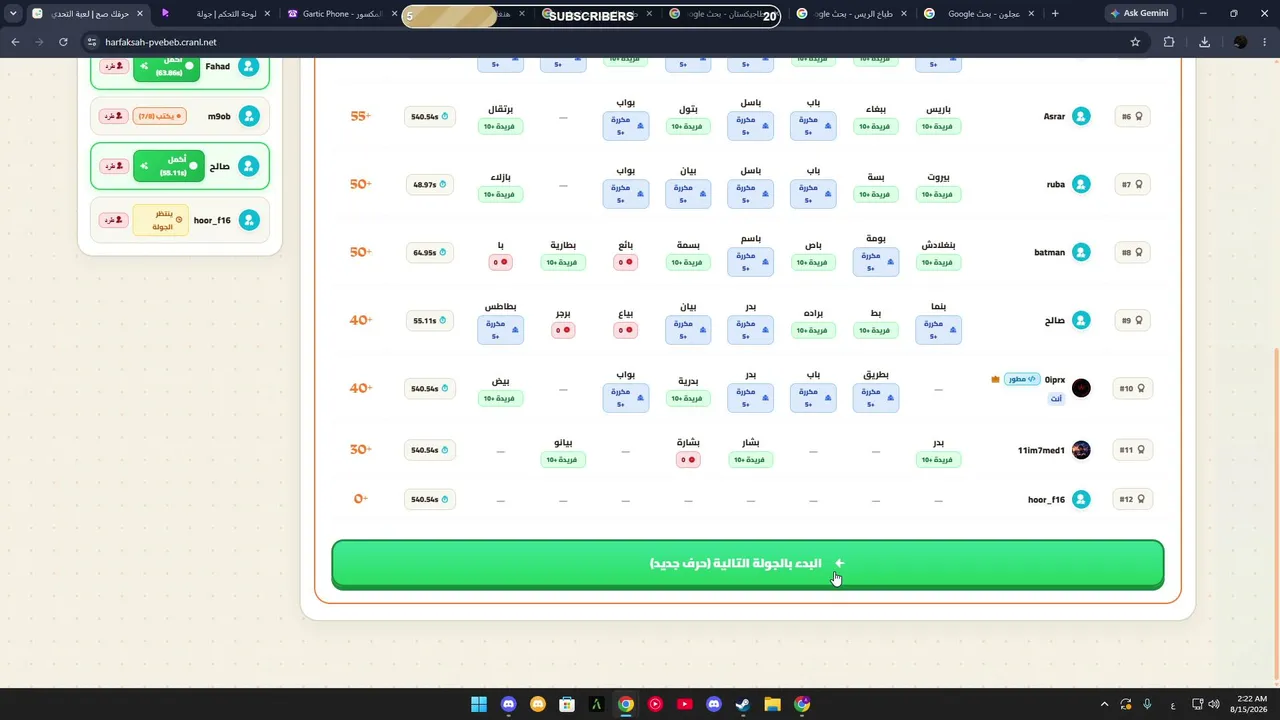Open the Windows Start menu

point(478,704)
